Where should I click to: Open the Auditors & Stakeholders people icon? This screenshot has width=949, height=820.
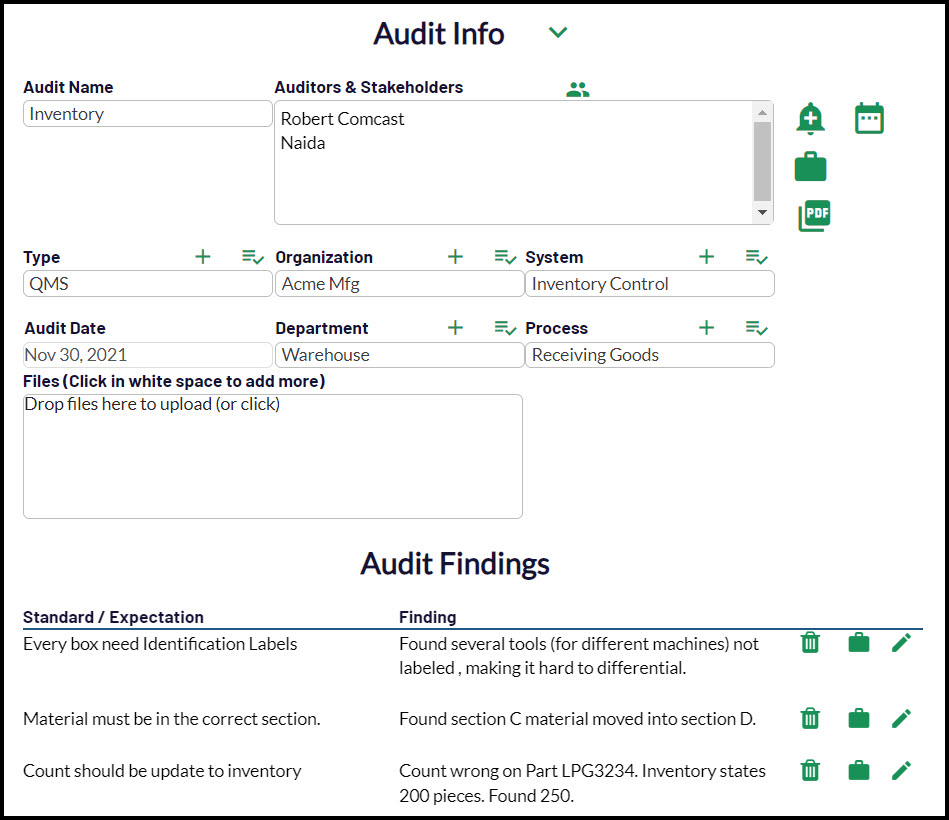point(577,90)
